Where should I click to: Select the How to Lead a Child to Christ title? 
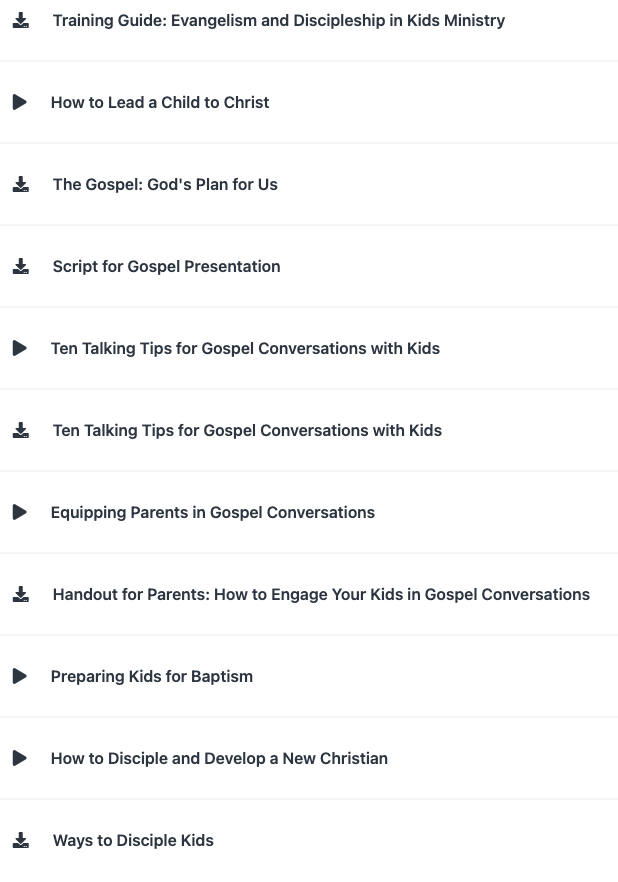pos(160,102)
